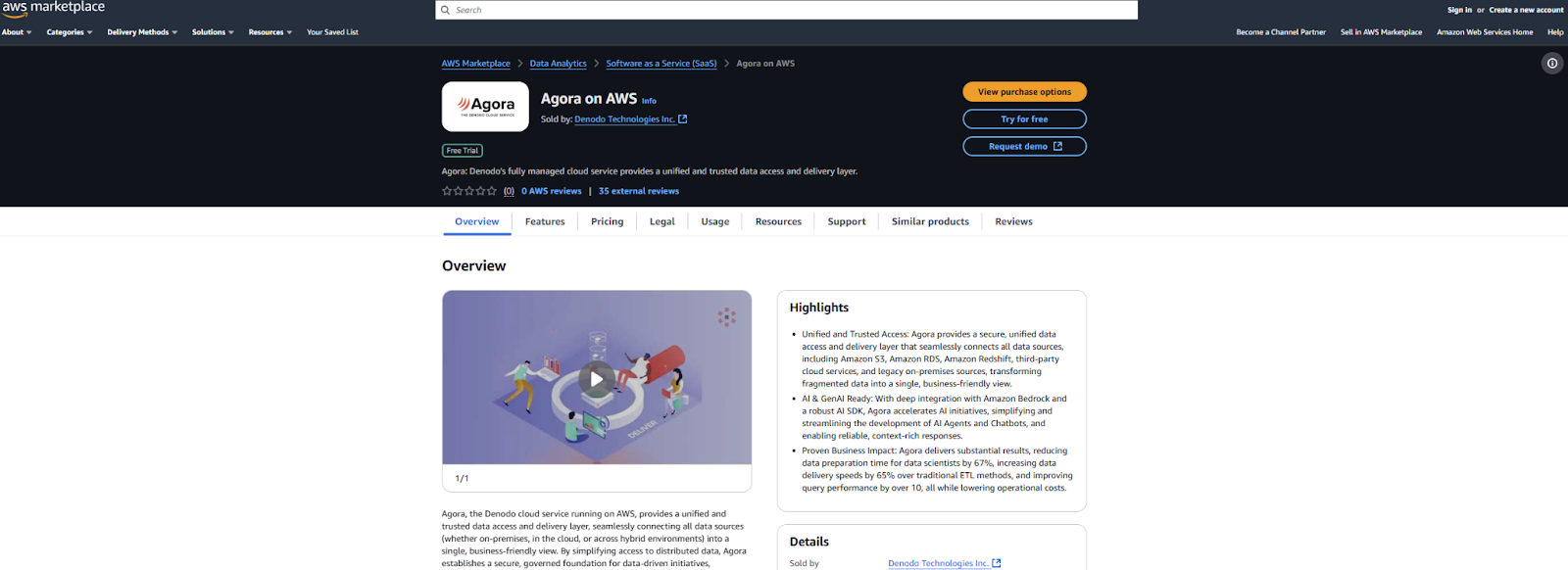Open Become a Channel Partner
The image size is (1568, 570).
[1281, 32]
